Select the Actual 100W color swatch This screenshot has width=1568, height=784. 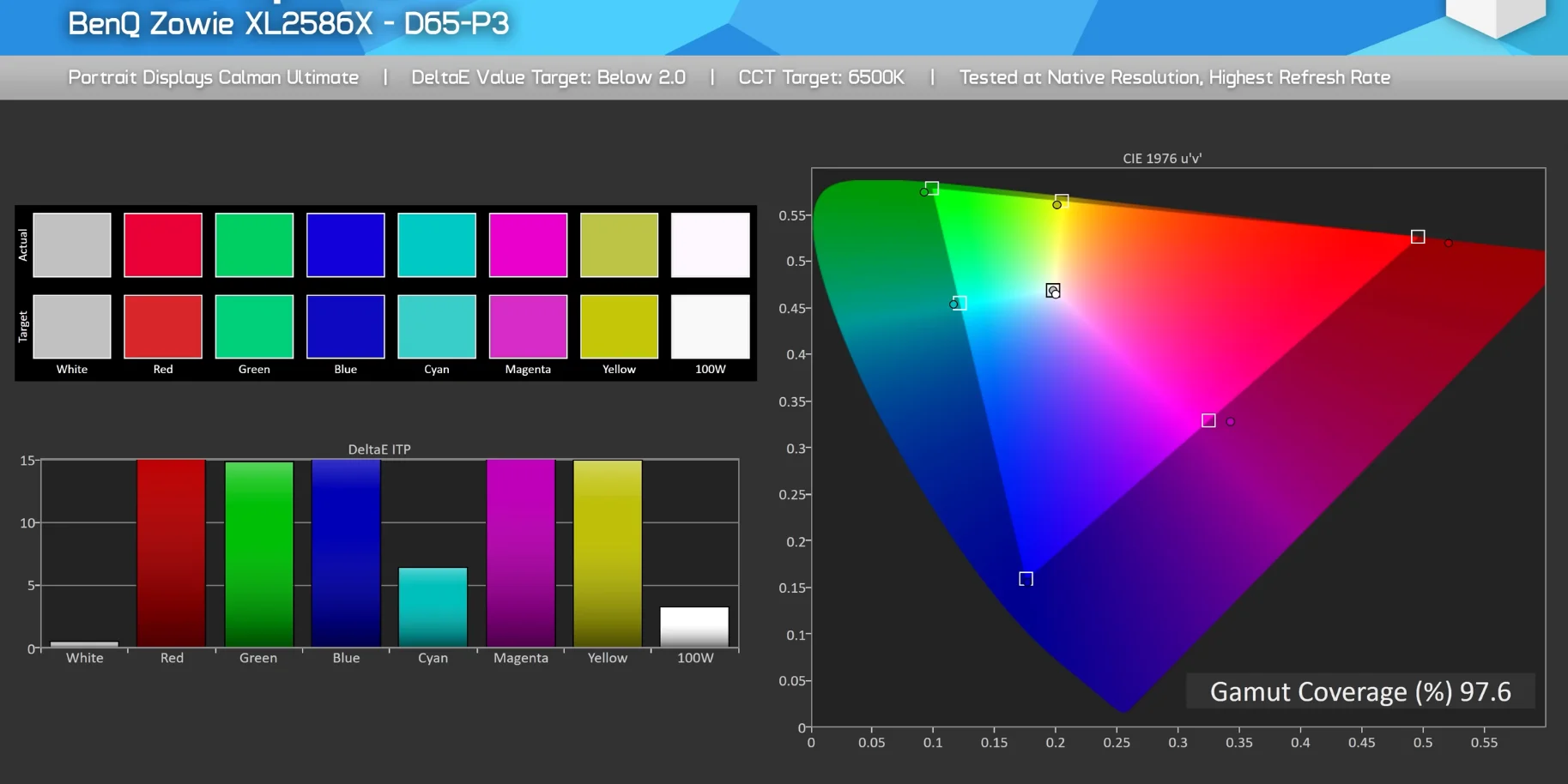[711, 245]
